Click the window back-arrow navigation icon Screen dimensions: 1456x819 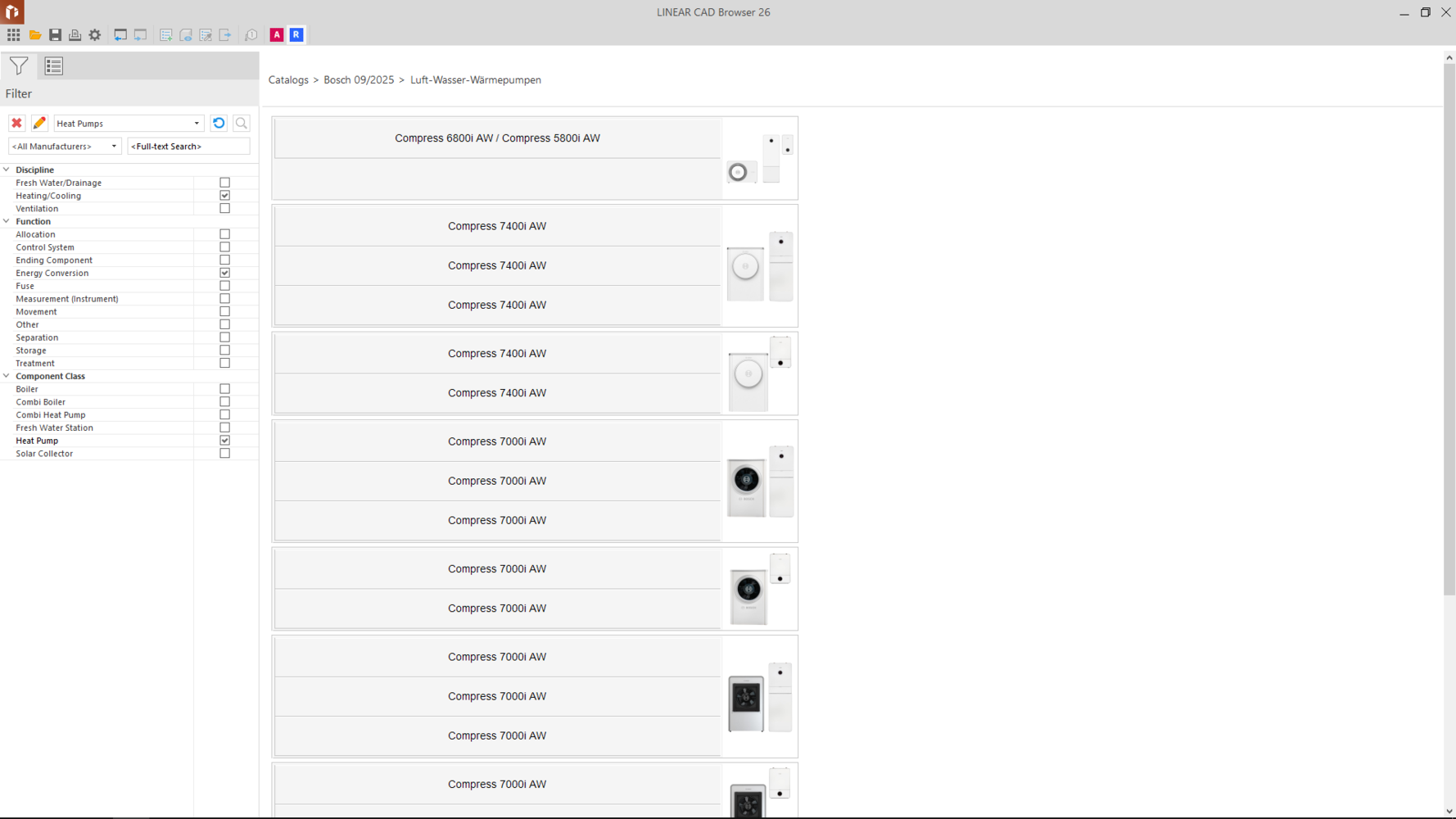click(120, 35)
